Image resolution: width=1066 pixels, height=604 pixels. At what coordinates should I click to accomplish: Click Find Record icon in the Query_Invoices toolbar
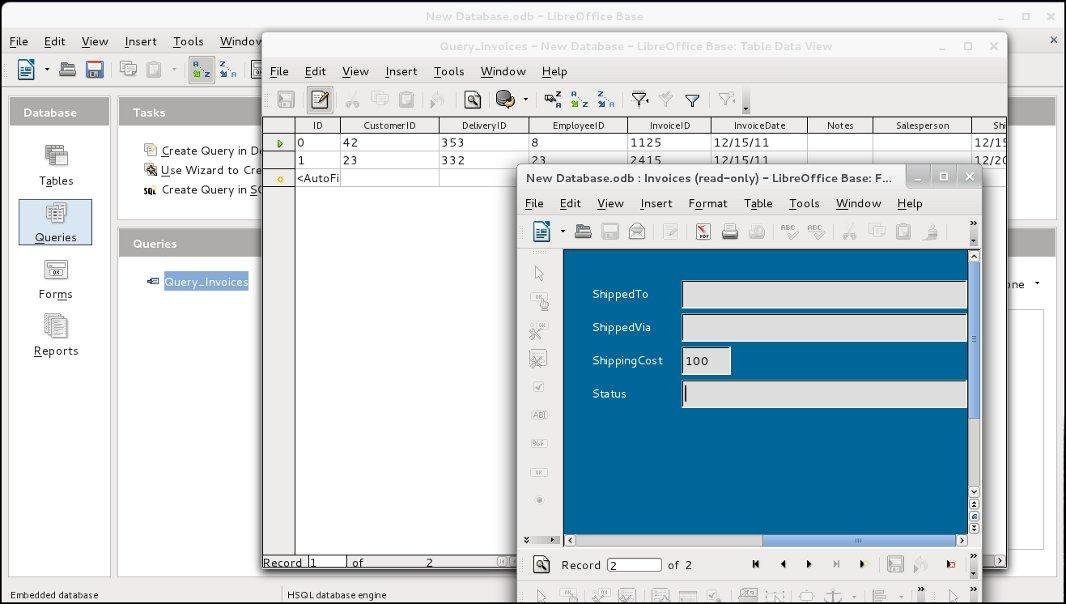(472, 100)
